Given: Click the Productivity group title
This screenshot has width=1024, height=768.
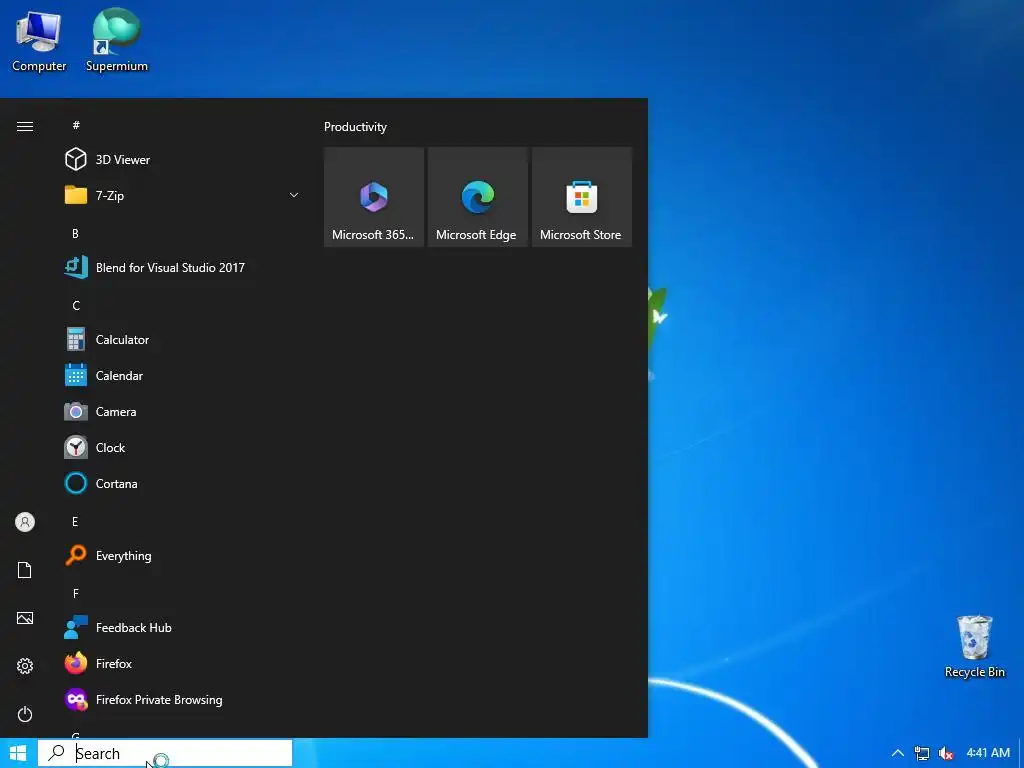Looking at the screenshot, I should 355,127.
